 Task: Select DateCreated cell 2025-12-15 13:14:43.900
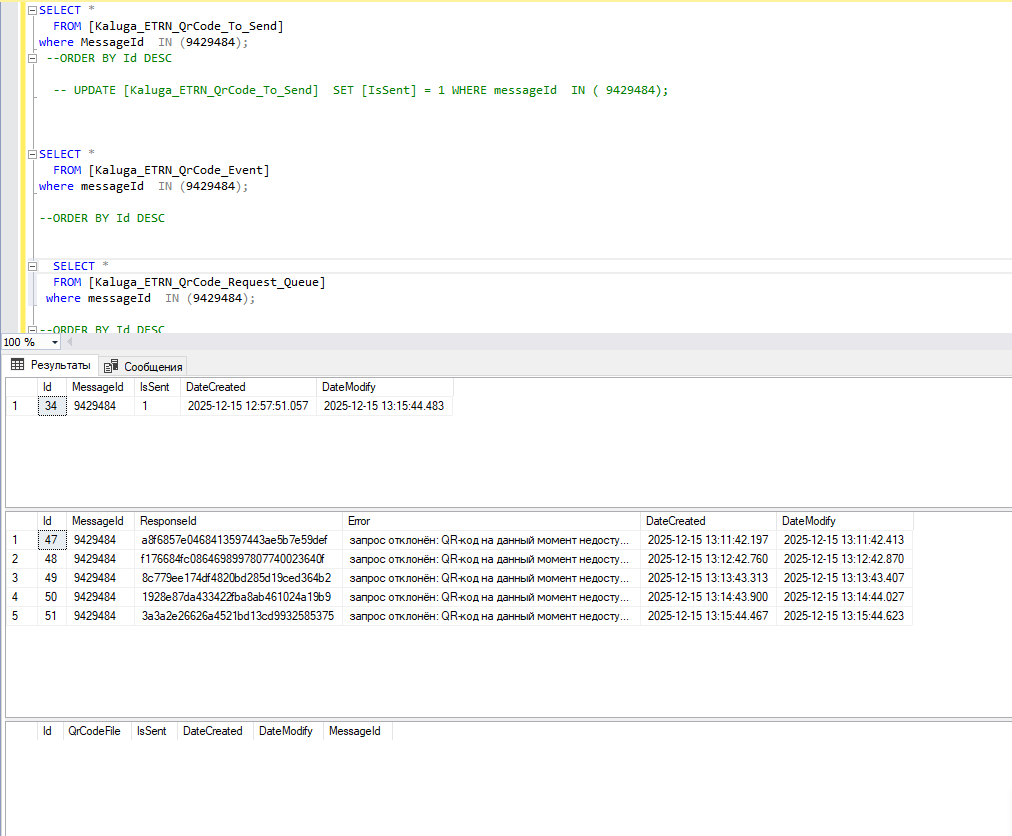(708, 597)
